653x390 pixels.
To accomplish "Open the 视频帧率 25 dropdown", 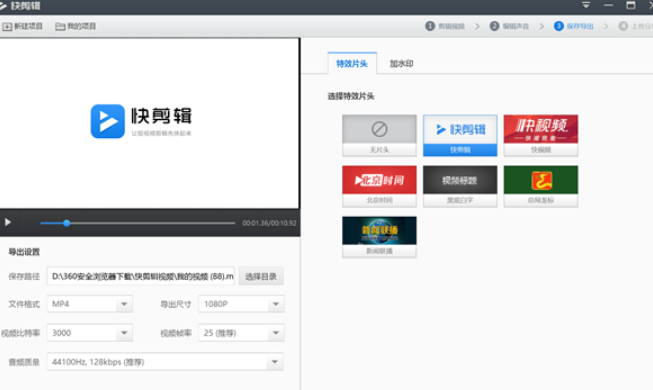I will [x=242, y=333].
